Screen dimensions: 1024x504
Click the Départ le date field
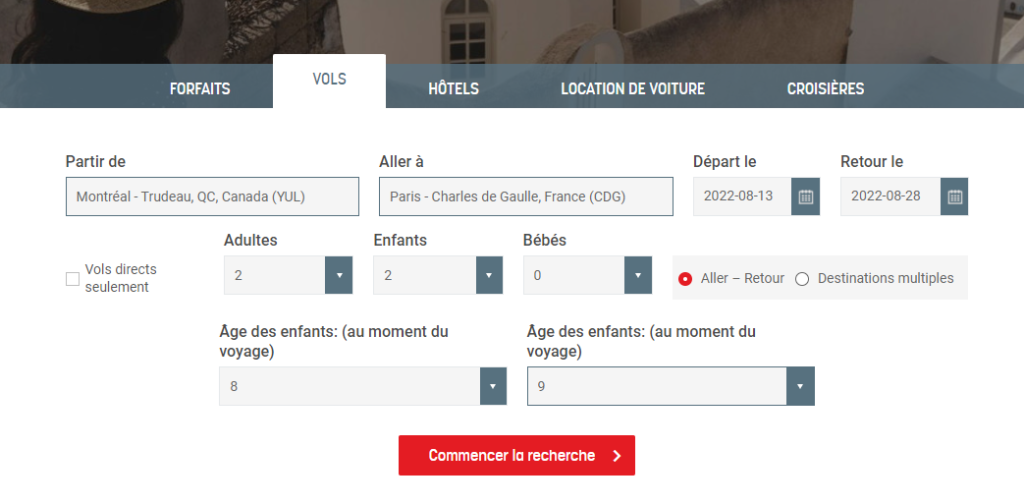pyautogui.click(x=741, y=197)
